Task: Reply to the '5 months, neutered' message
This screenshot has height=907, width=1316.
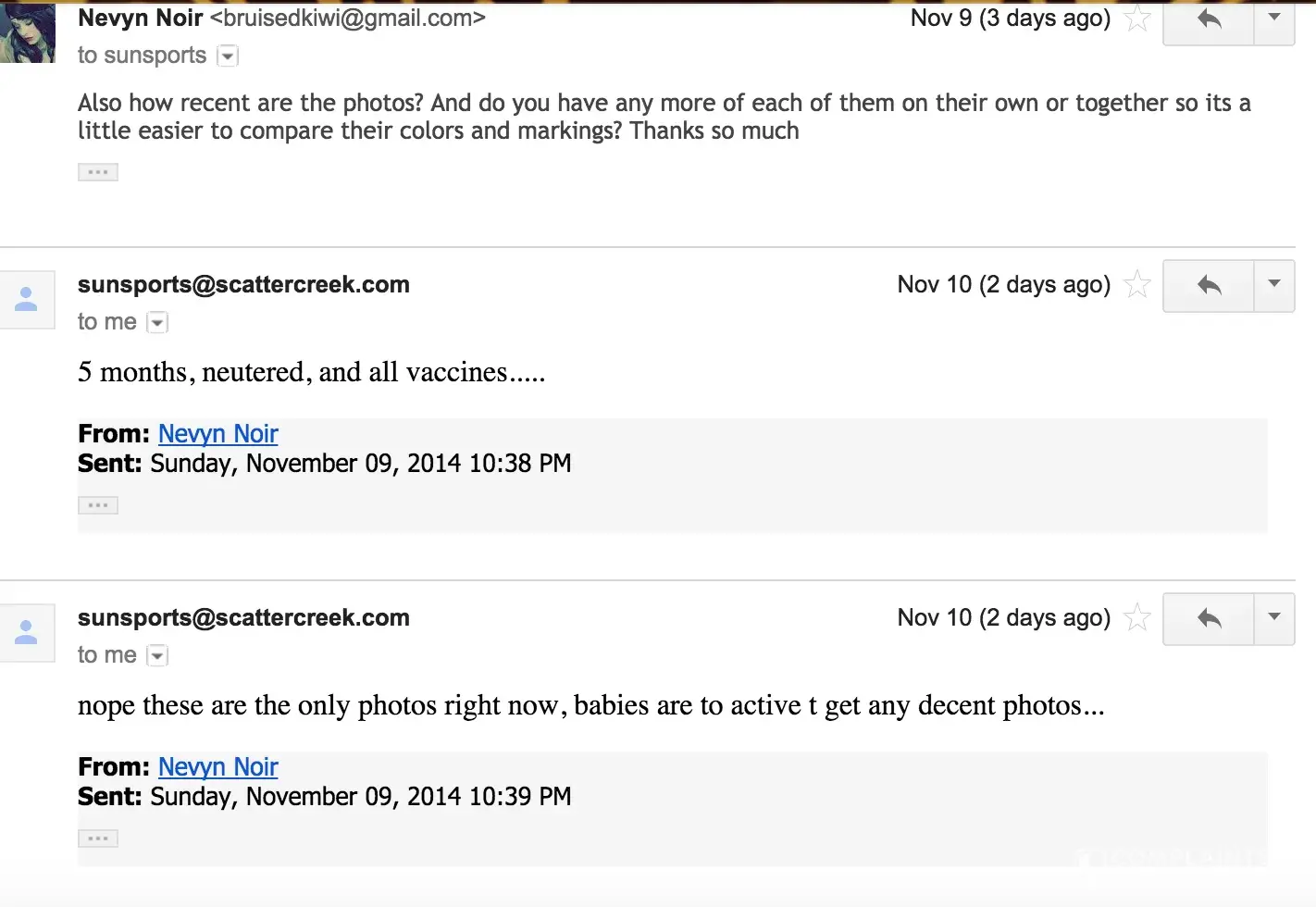Action: [x=1209, y=285]
